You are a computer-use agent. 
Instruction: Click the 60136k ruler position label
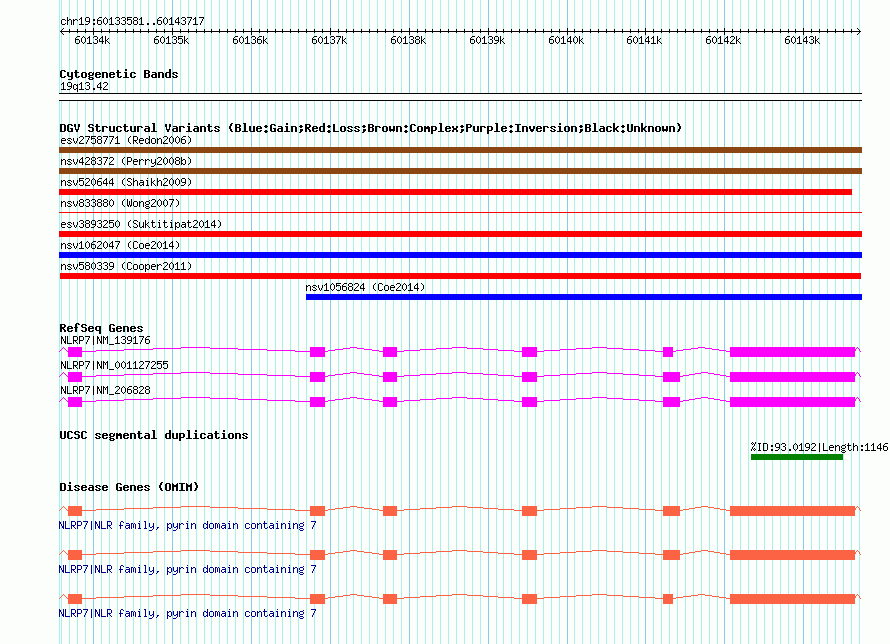(250, 40)
